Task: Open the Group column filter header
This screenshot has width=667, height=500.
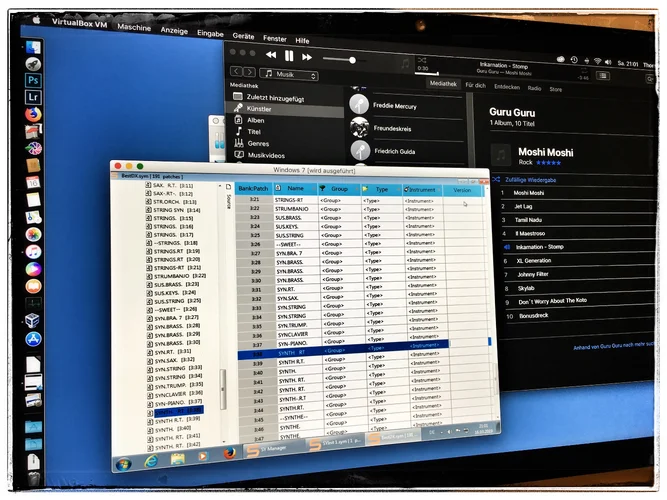Action: pyautogui.click(x=339, y=189)
